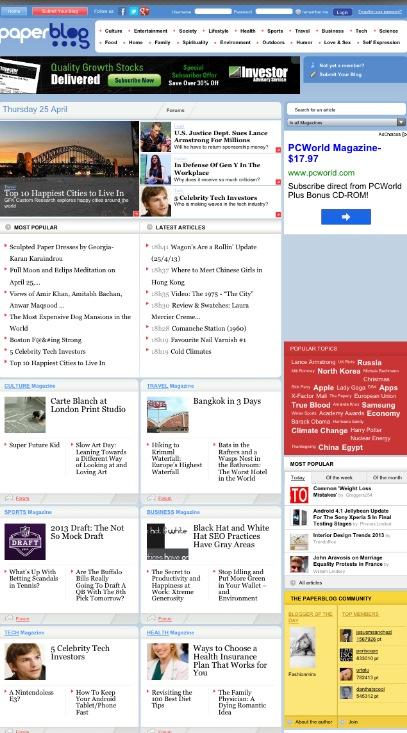Open Ways to Choose a Health Insurance Plan
The width and height of the screenshot is (407, 733).
230,661
